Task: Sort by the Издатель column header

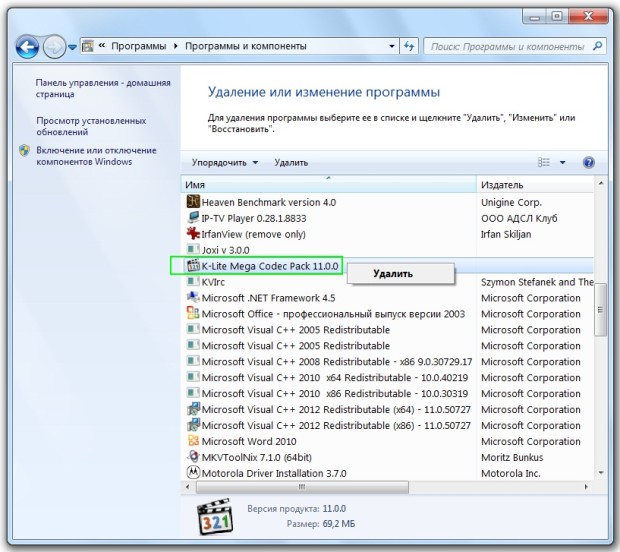Action: pyautogui.click(x=535, y=185)
